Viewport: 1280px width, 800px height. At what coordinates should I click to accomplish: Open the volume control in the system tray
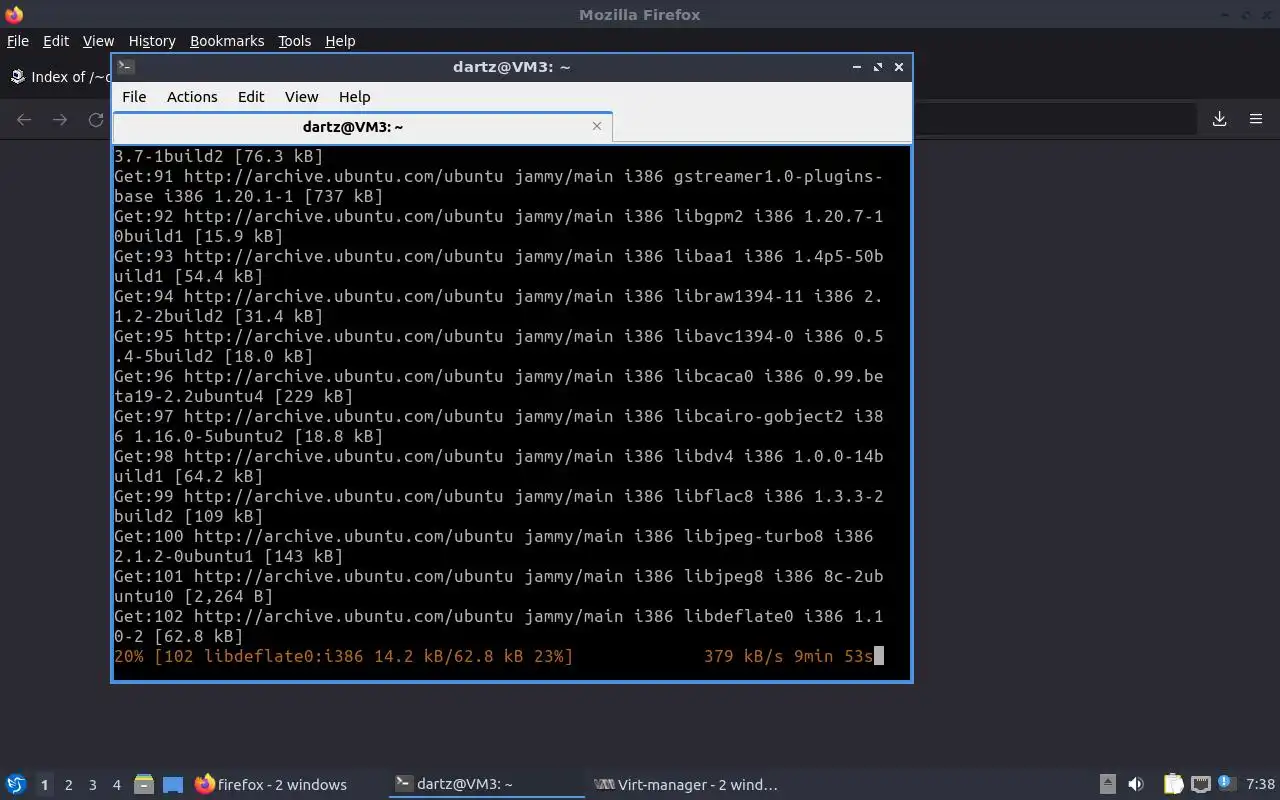pos(1135,784)
